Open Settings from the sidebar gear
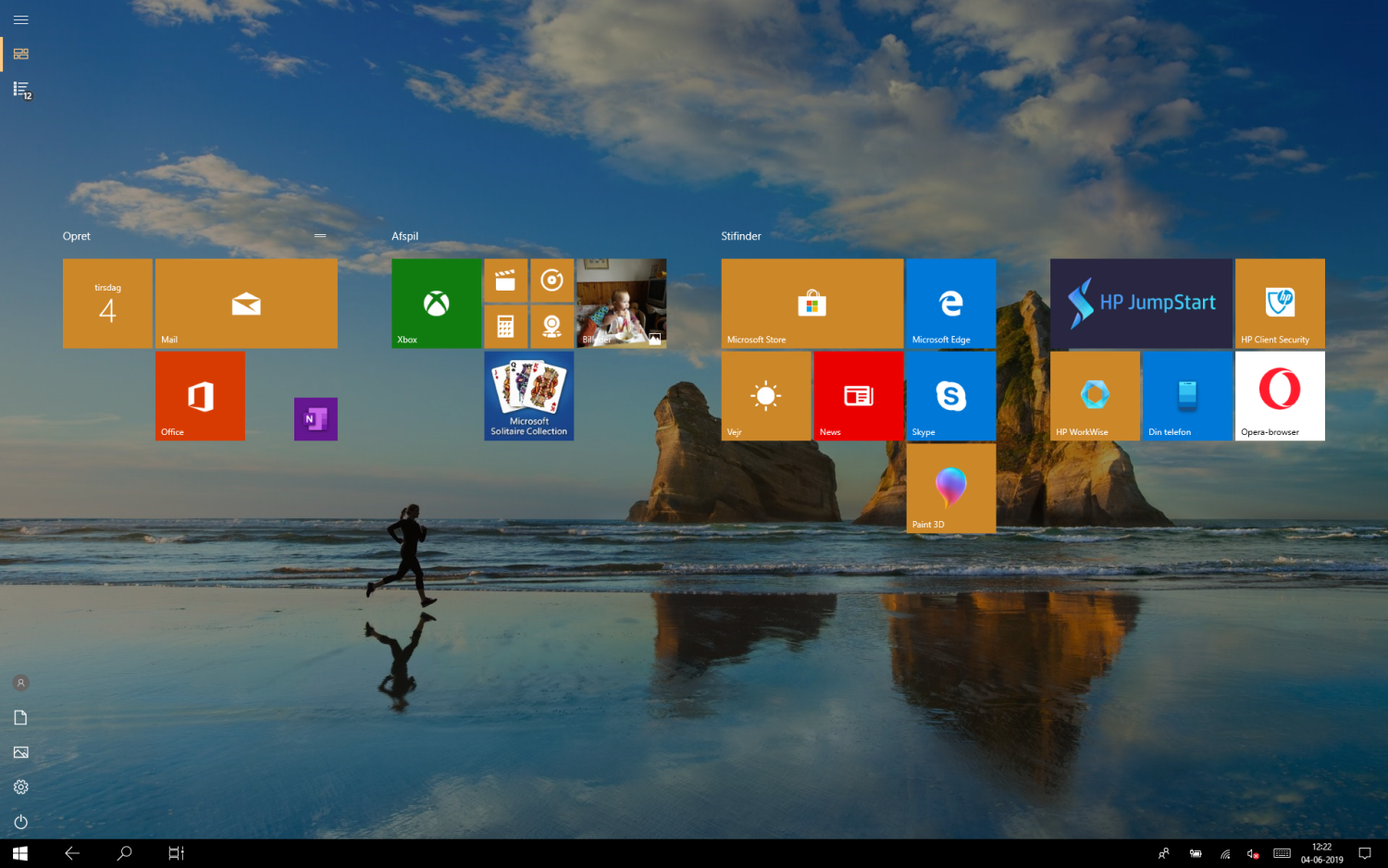Screen dimensions: 1388x868 [20, 786]
